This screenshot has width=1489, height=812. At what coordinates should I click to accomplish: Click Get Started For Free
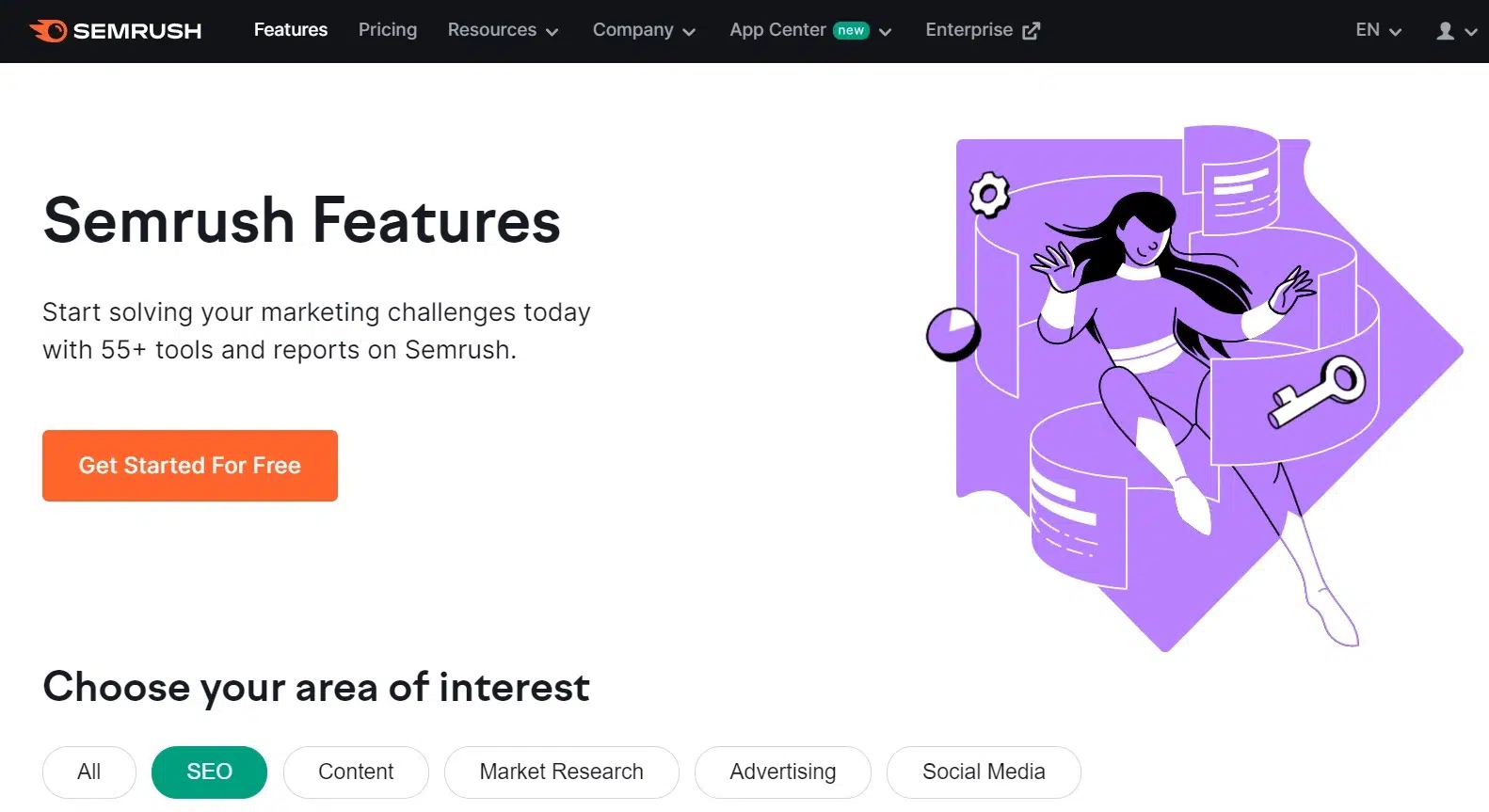coord(189,465)
